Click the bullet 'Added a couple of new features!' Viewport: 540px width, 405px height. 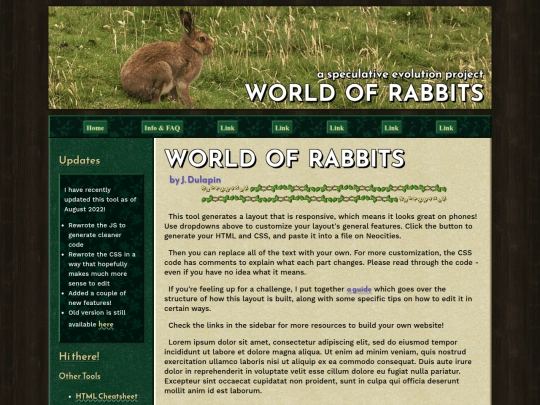pyautogui.click(x=97, y=298)
